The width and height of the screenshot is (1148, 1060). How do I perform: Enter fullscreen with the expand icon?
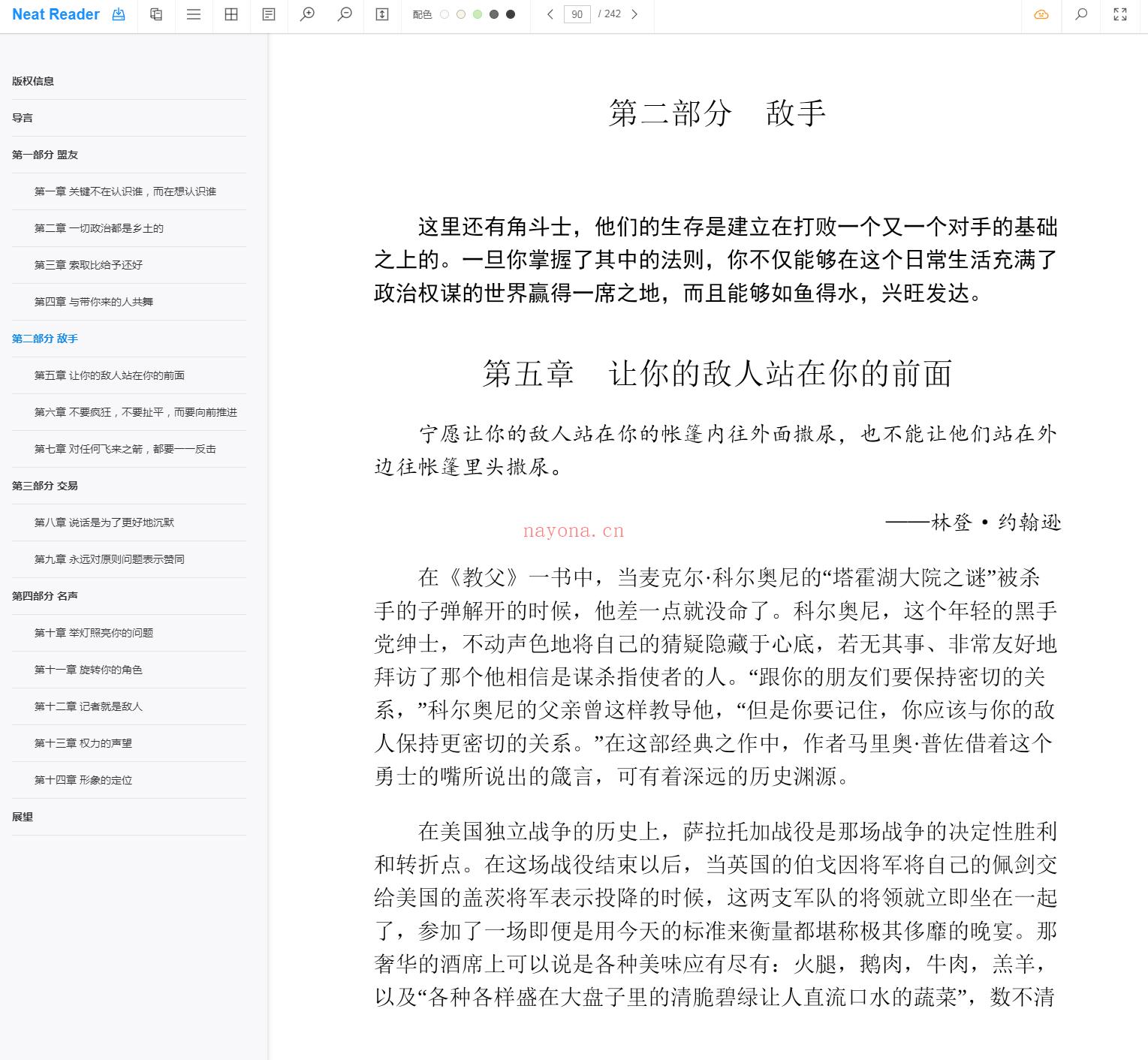(x=1120, y=14)
